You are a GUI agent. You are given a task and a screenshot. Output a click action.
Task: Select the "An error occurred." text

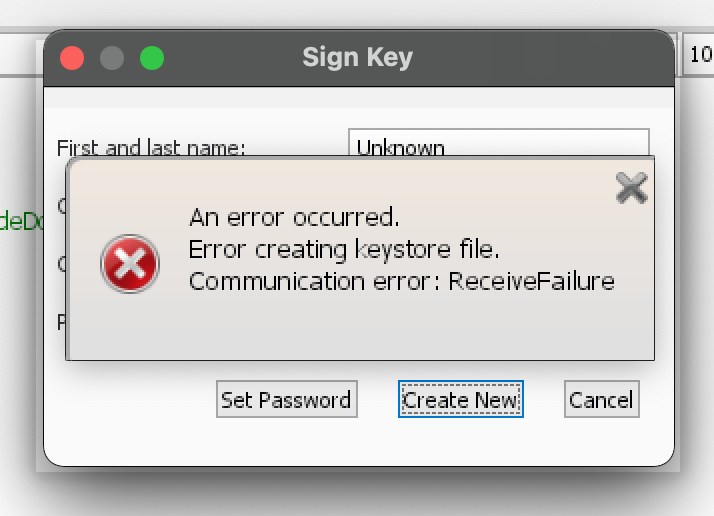[294, 217]
